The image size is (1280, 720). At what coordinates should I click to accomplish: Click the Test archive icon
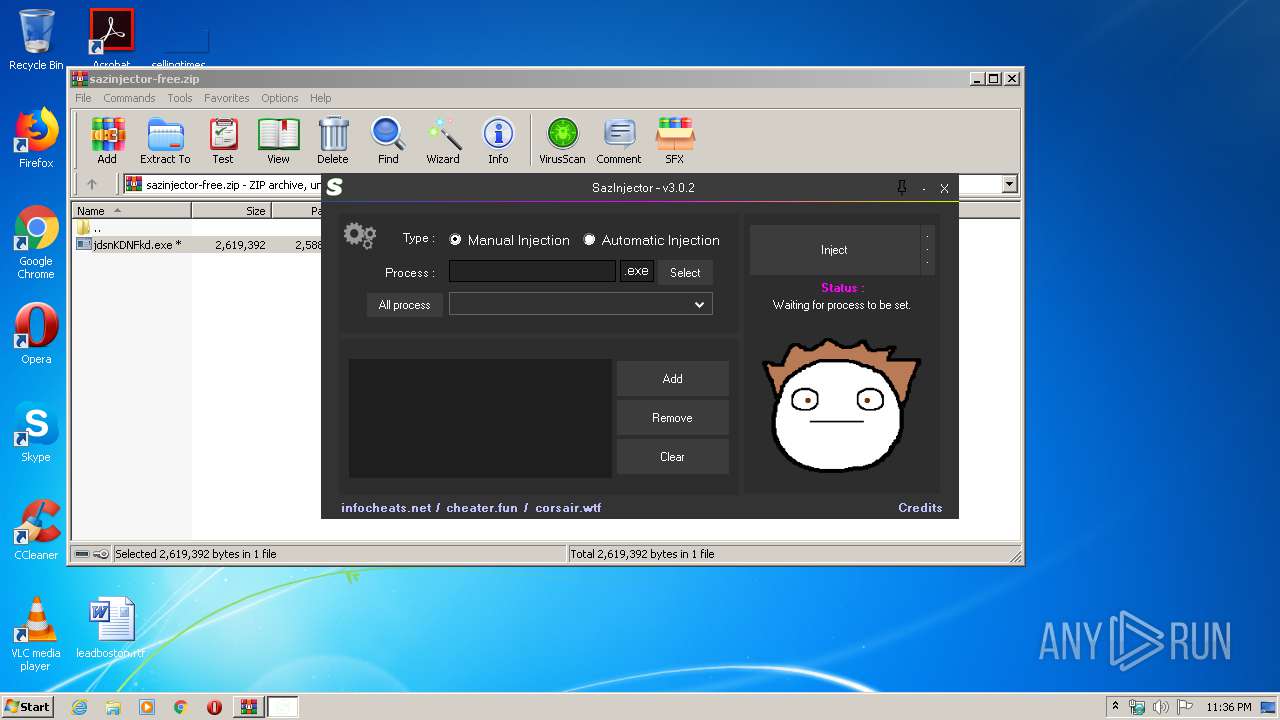(x=223, y=140)
